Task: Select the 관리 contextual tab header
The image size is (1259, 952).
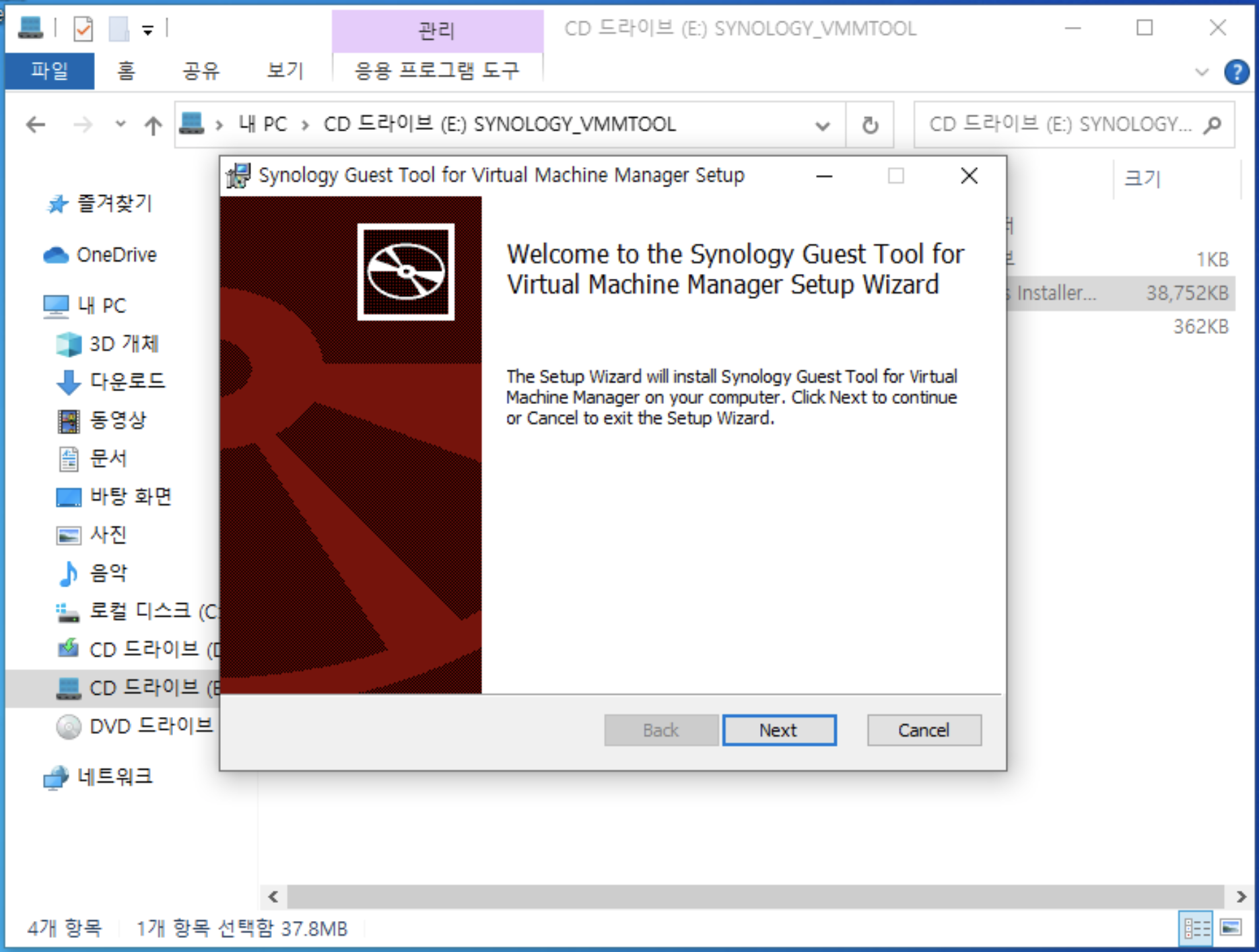Action: [x=437, y=30]
